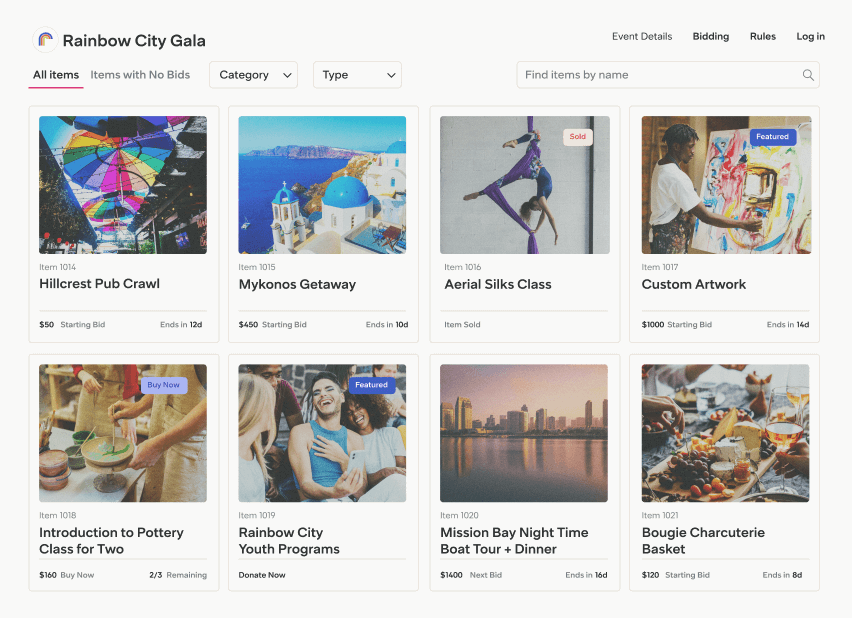Viewport: 852px width, 618px height.
Task: Click the Aerial Silks Class title
Action: point(498,284)
